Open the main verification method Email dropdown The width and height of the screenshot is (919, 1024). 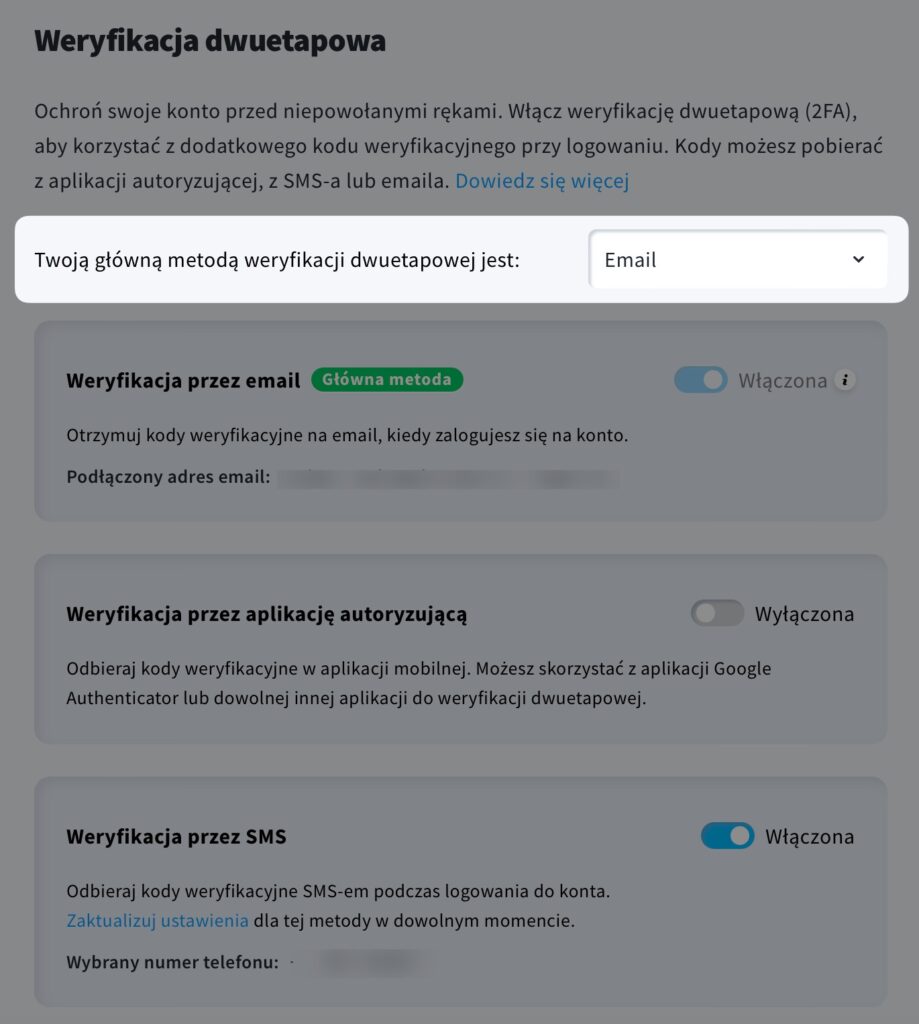(737, 259)
